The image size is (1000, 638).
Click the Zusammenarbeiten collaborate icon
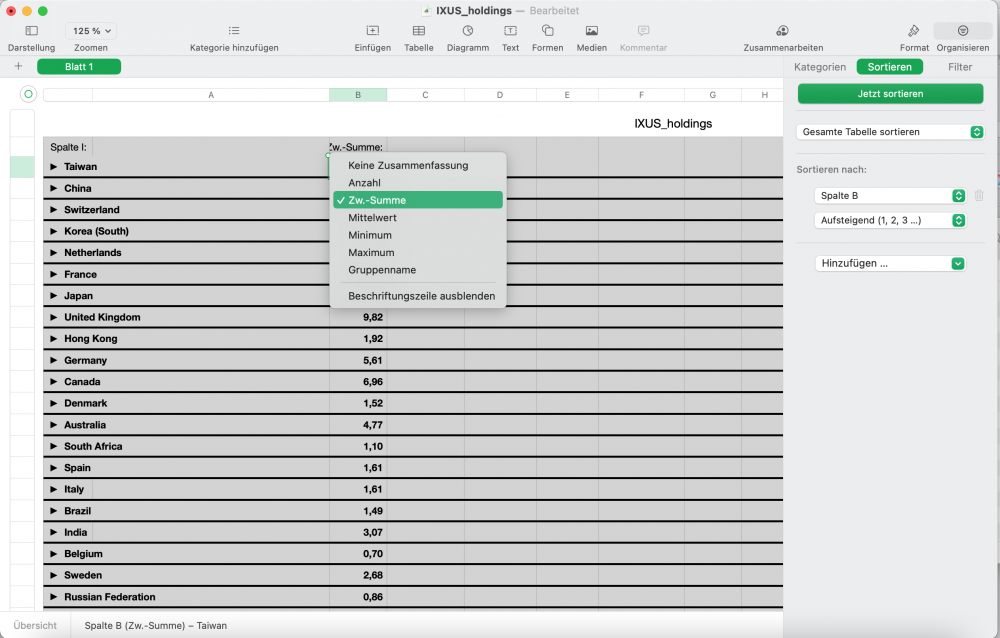click(x=783, y=31)
